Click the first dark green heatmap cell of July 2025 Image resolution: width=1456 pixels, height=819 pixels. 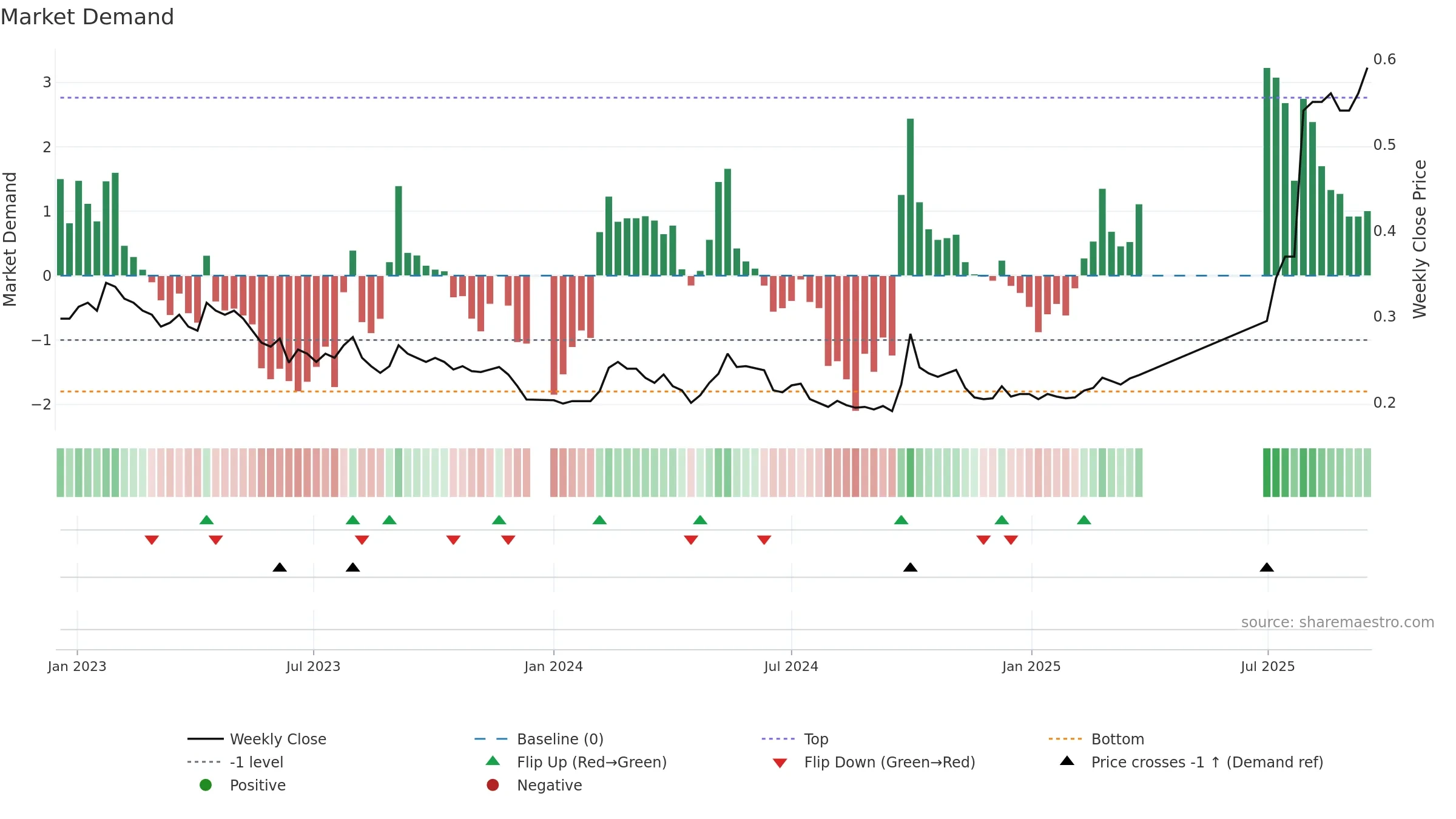[x=1267, y=473]
